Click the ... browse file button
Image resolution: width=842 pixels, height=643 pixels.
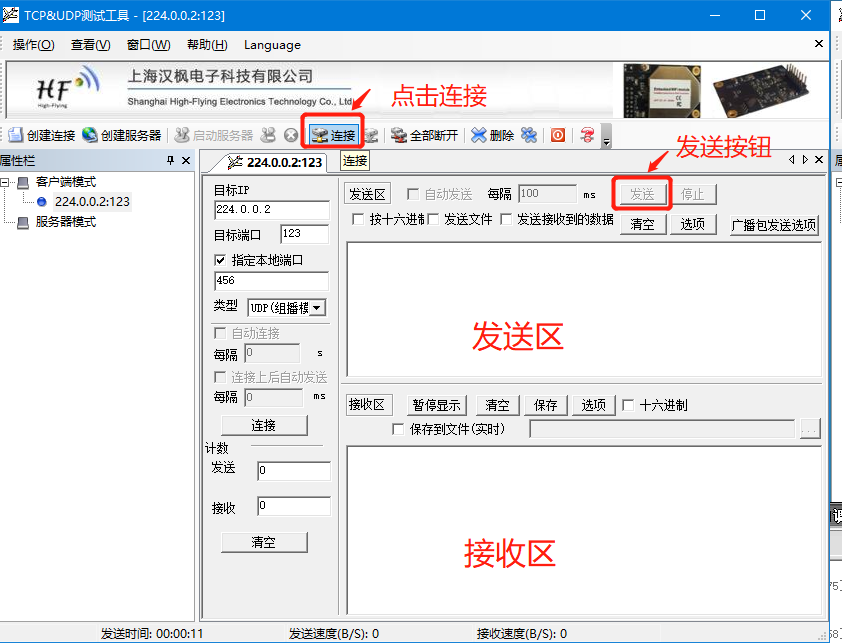tap(810, 429)
